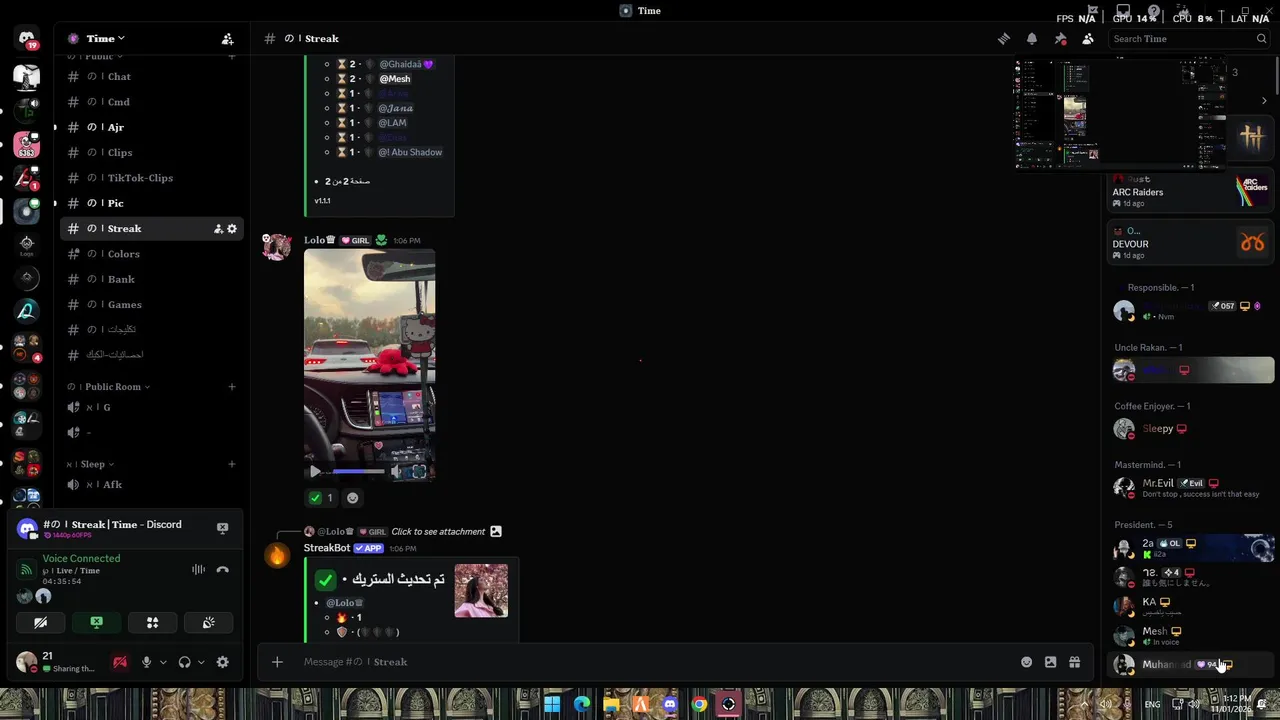The height and width of the screenshot is (720, 1280).
Task: Open the Cmd channel
Action: [152, 102]
